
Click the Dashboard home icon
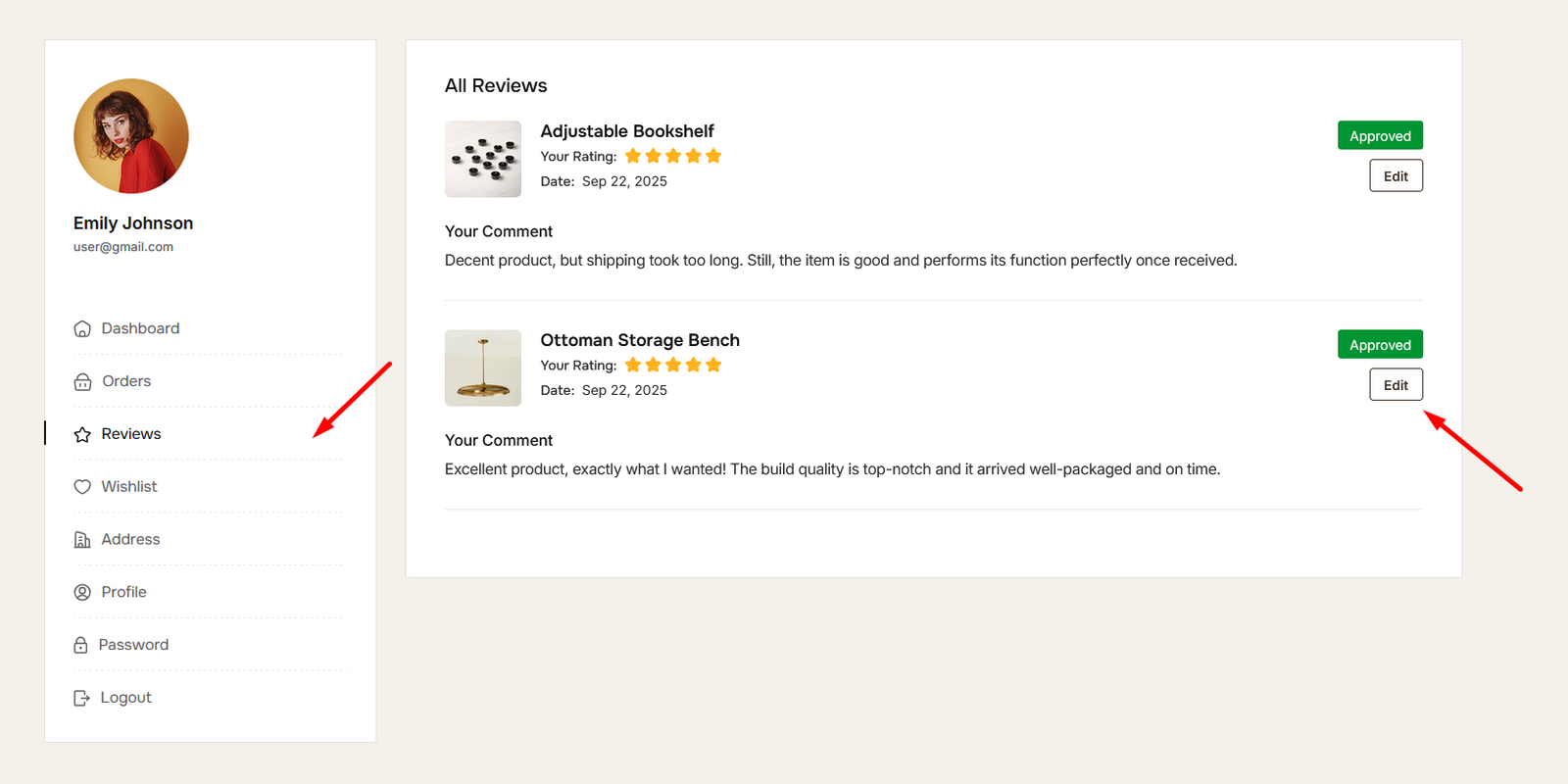coord(82,329)
